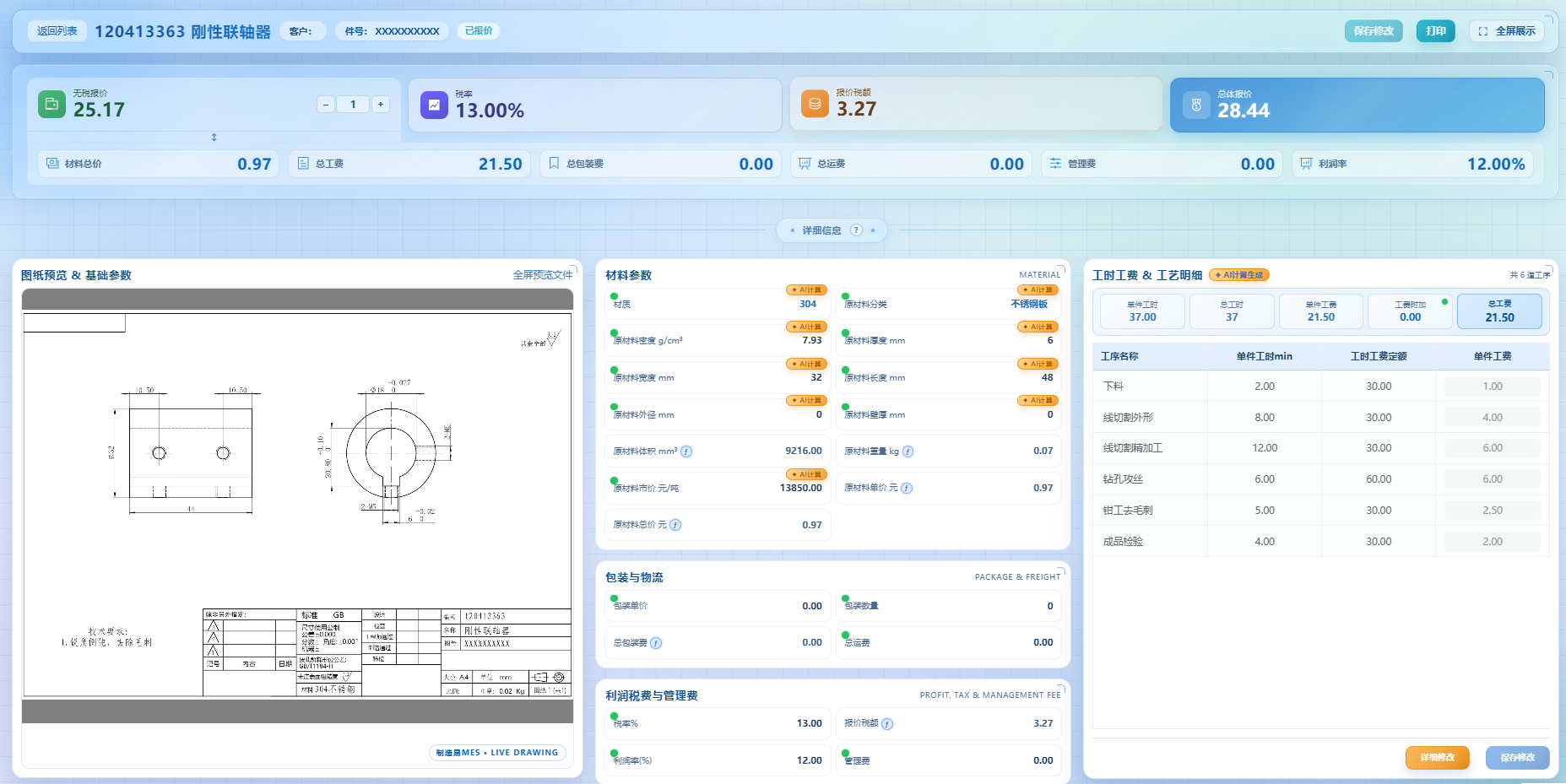1566x784 pixels.
Task: Click info icon next to 原材料体积 mm³
Action: point(686,451)
